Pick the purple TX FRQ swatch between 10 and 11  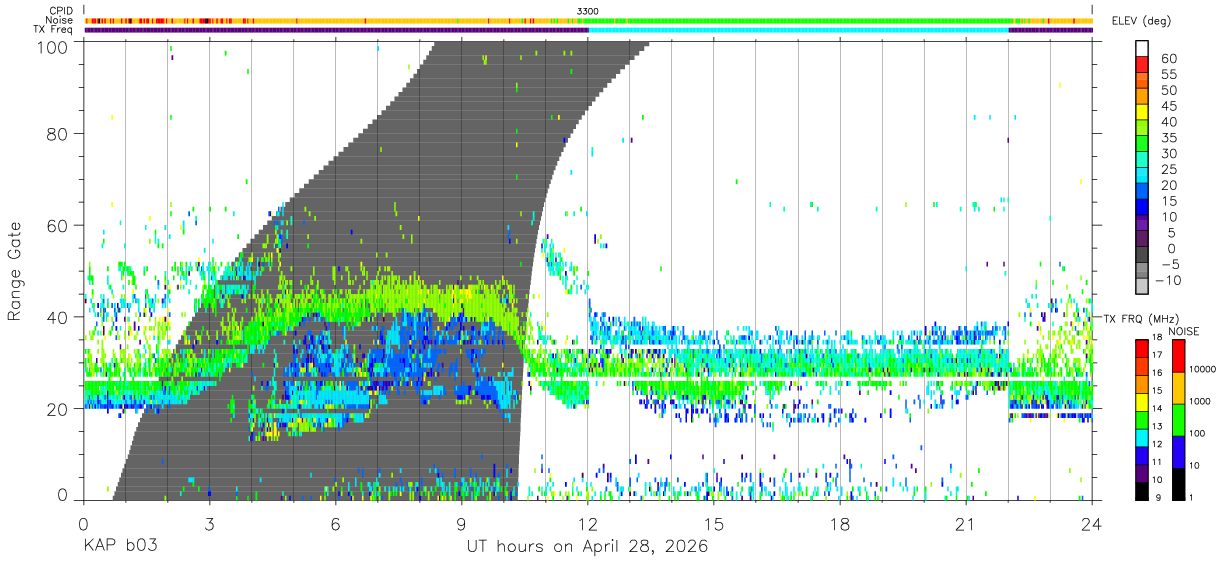pos(1141,471)
